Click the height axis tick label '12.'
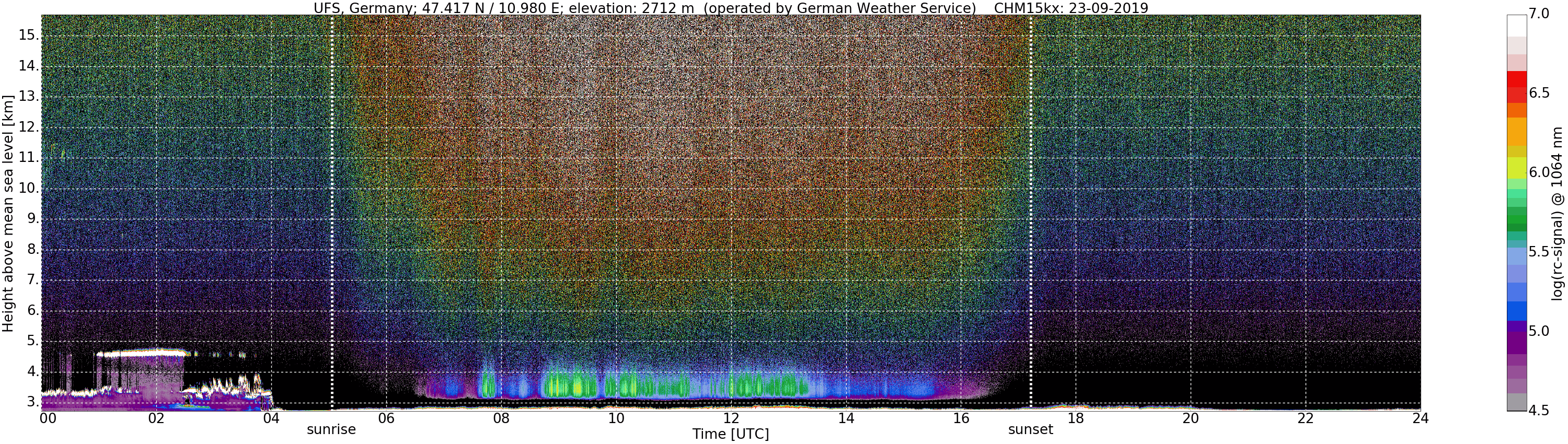Viewport: 1568px width, 444px height. (x=28, y=128)
